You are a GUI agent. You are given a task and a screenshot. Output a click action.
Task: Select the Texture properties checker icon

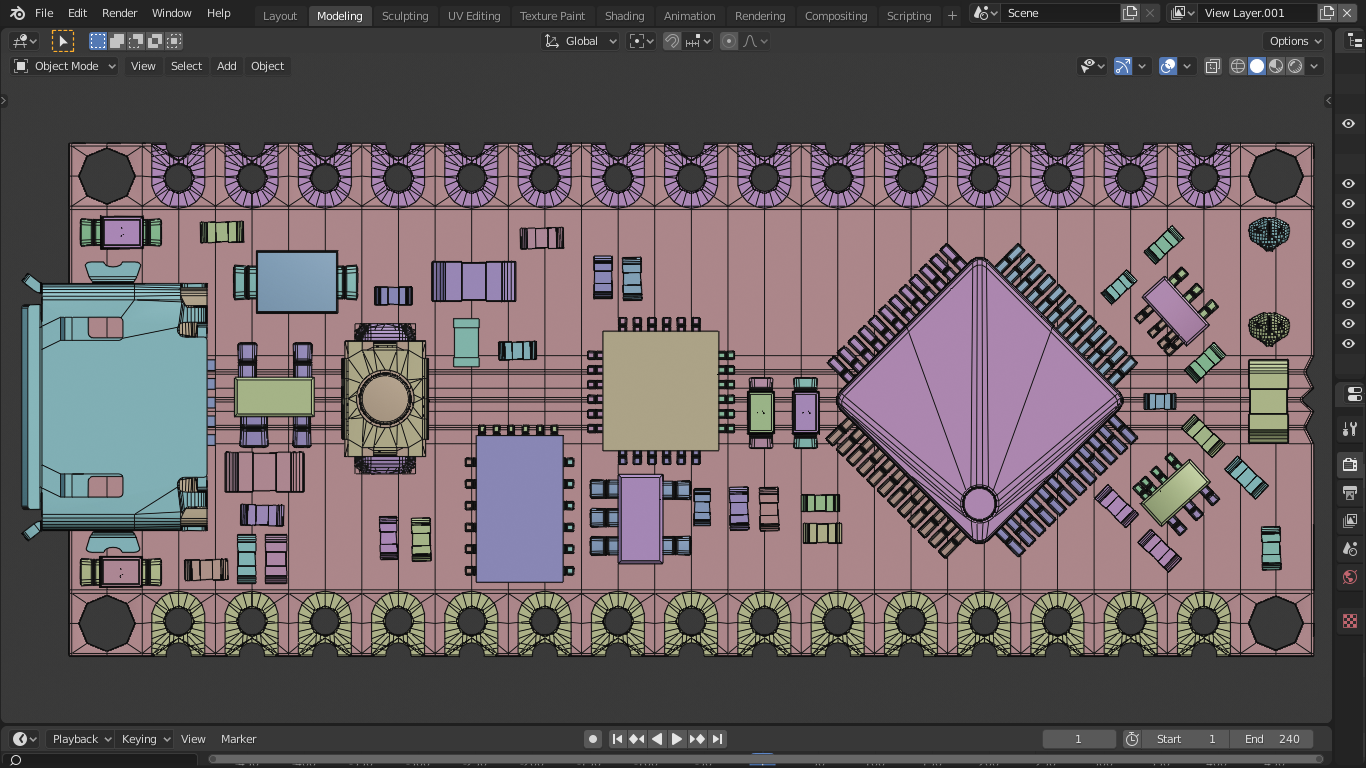tap(1348, 620)
